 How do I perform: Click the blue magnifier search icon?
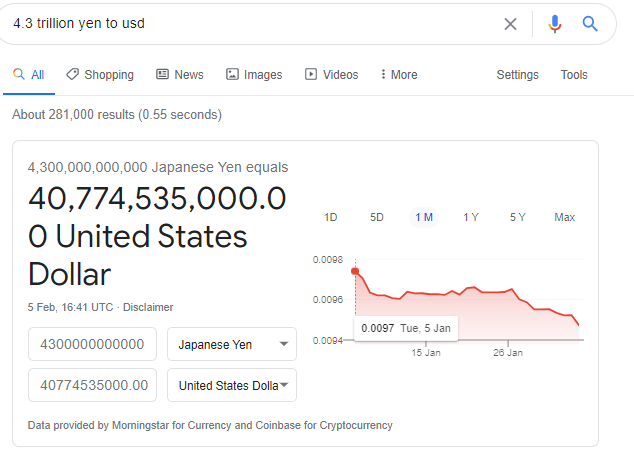(x=590, y=24)
